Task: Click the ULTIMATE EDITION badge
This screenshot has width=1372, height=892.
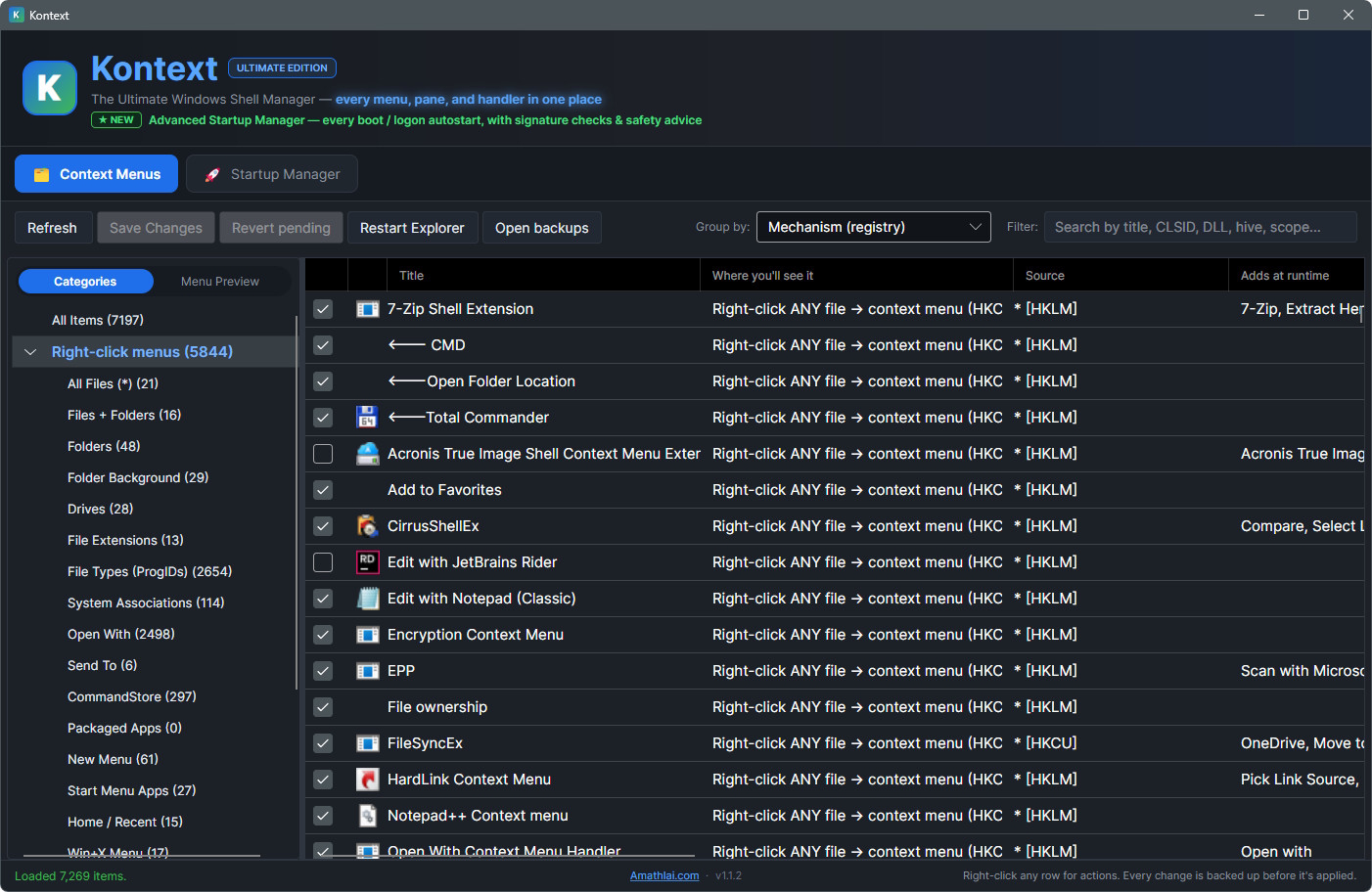Action: pyautogui.click(x=282, y=67)
